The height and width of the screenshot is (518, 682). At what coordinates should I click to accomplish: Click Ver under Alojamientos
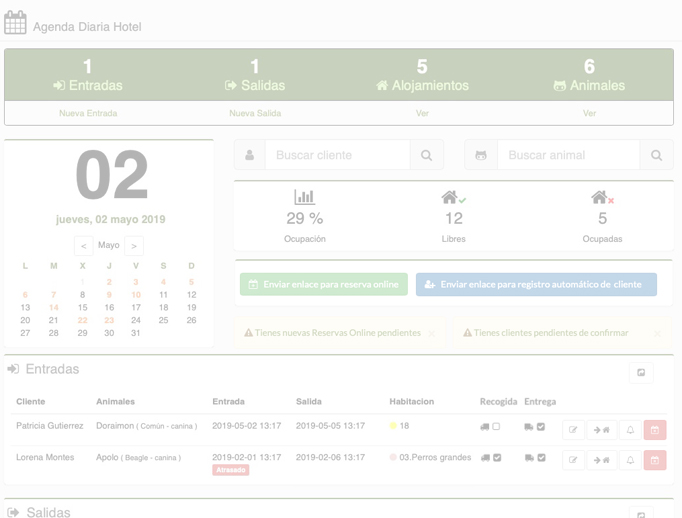click(422, 113)
